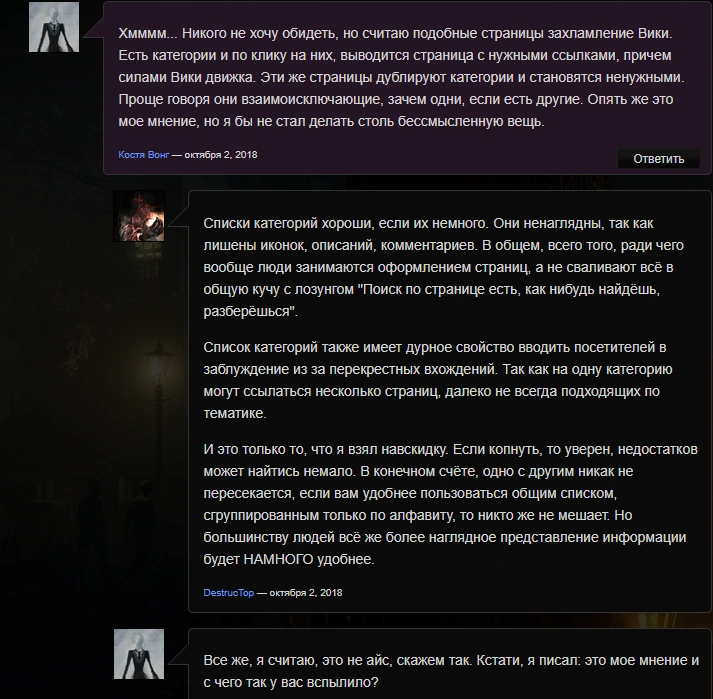The image size is (713, 699).
Task: Click the date next to the DestrucTop username
Action: tap(306, 593)
